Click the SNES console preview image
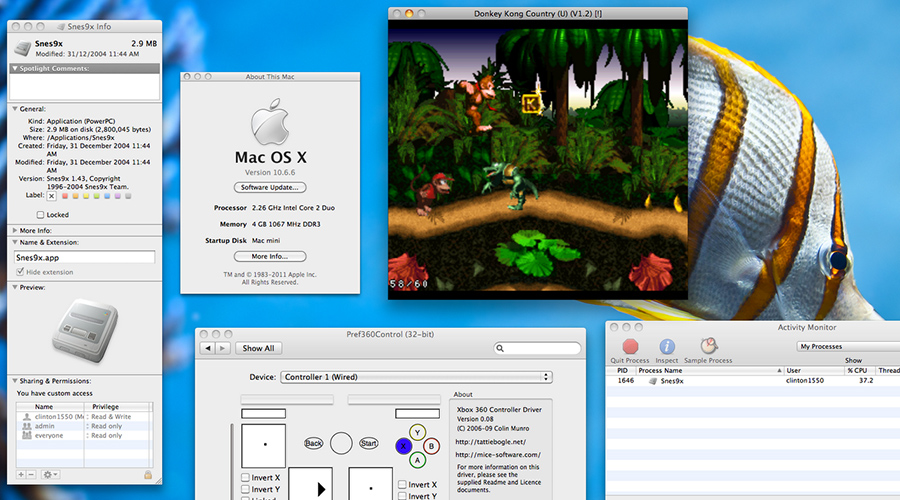Image resolution: width=900 pixels, height=500 pixels. [85, 330]
